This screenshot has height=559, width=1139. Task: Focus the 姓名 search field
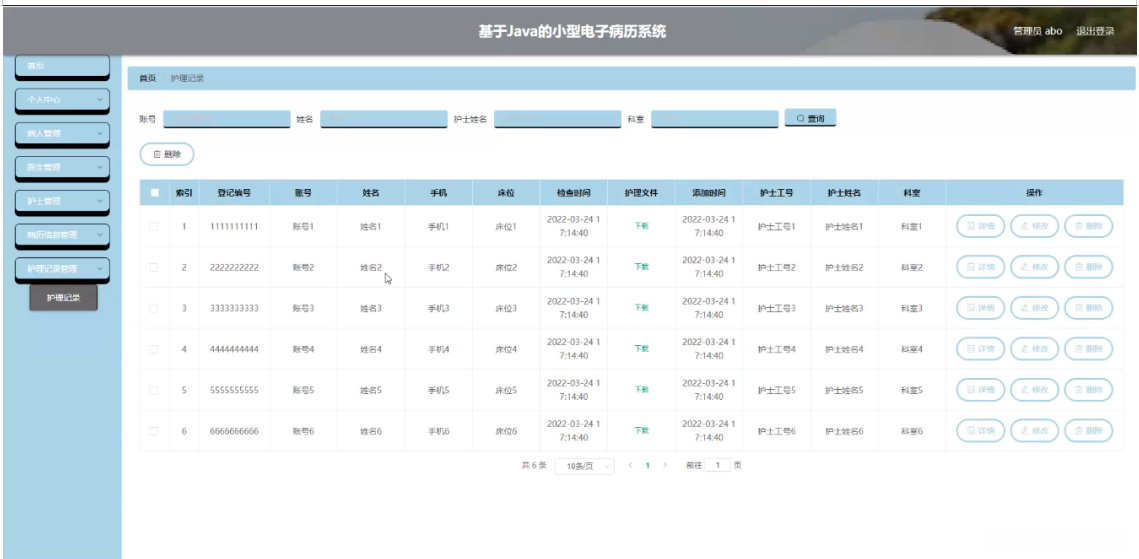(x=384, y=118)
